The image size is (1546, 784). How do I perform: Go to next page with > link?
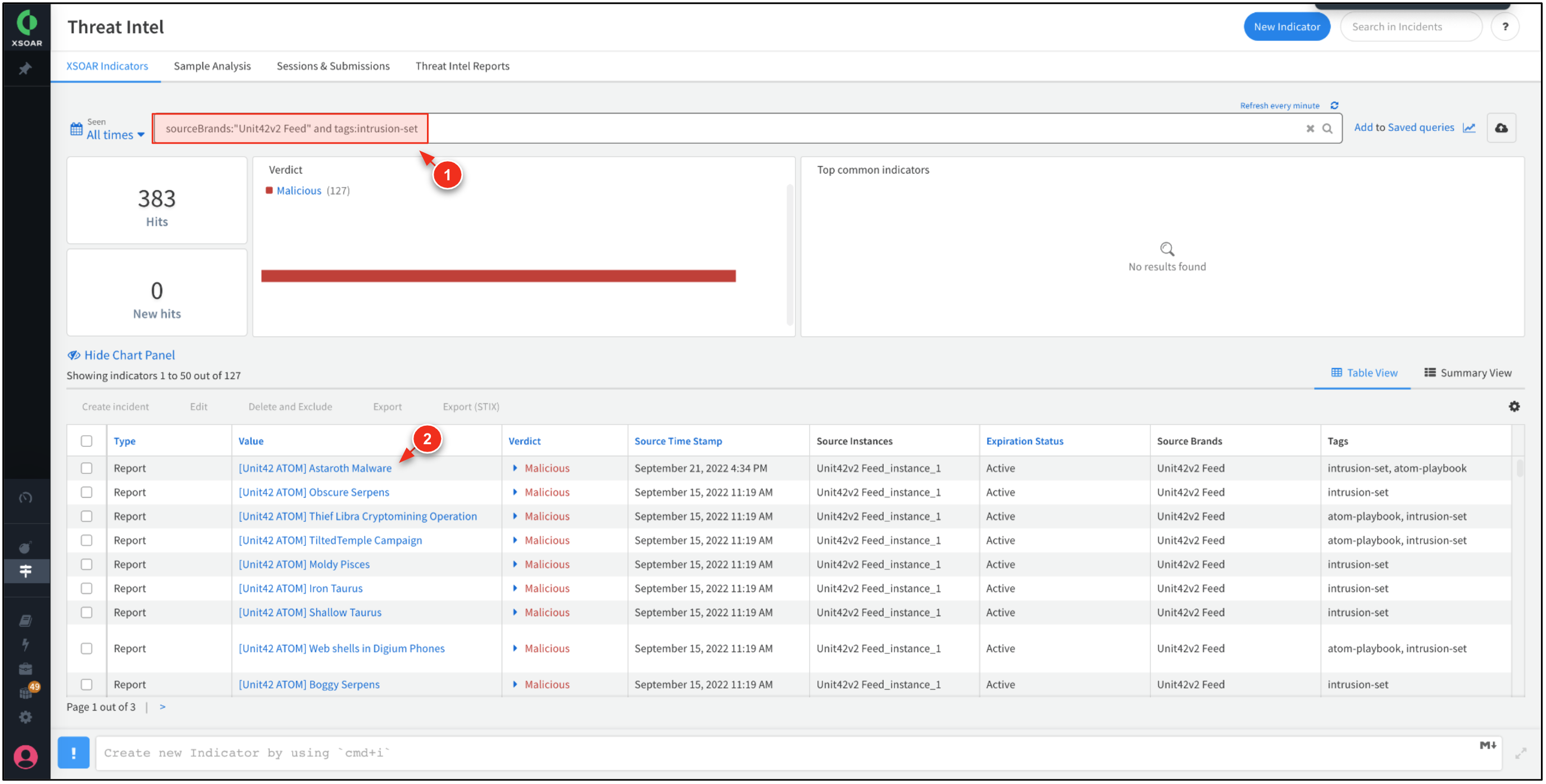pyautogui.click(x=162, y=706)
